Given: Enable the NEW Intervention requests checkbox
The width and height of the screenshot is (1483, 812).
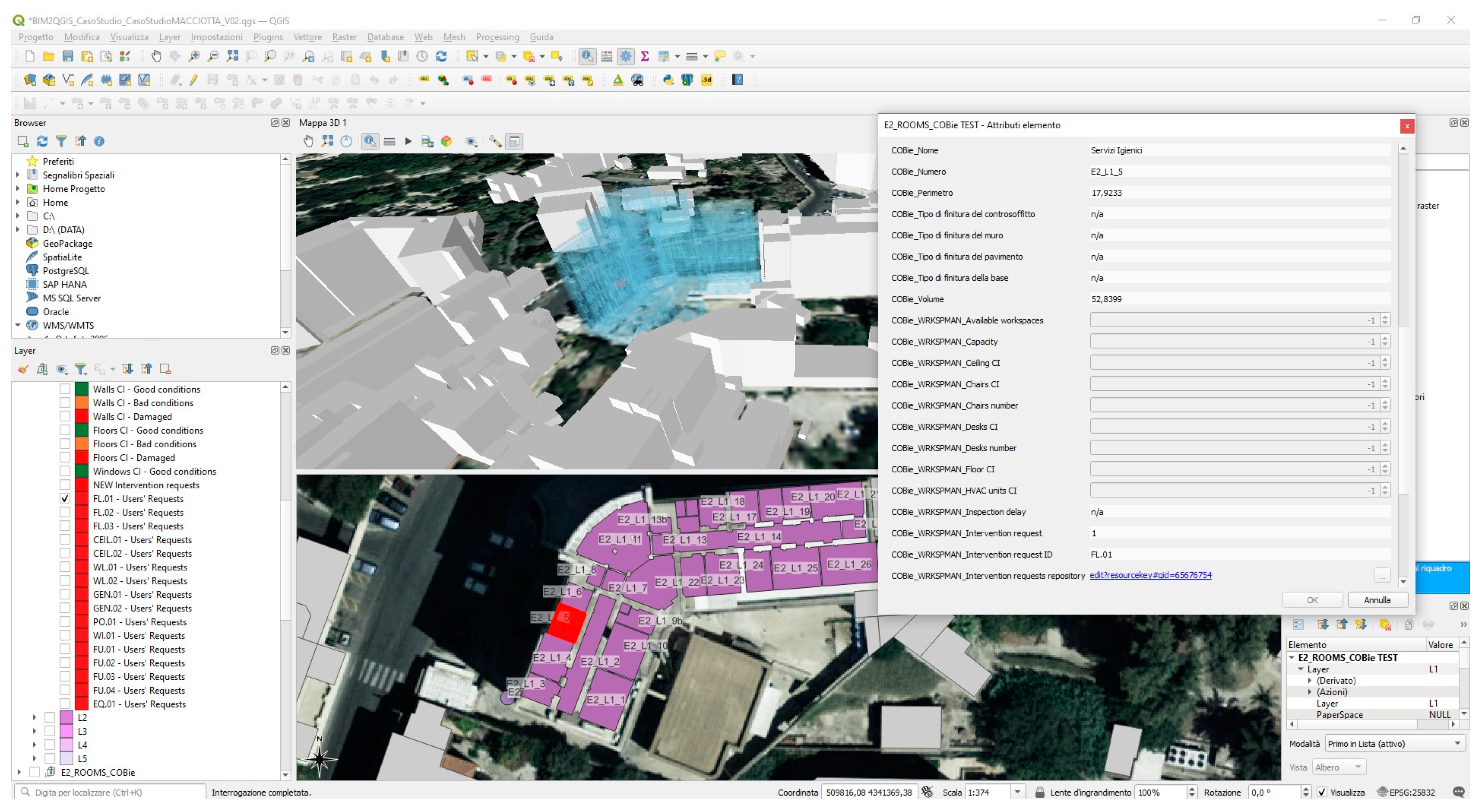Looking at the screenshot, I should click(x=65, y=485).
